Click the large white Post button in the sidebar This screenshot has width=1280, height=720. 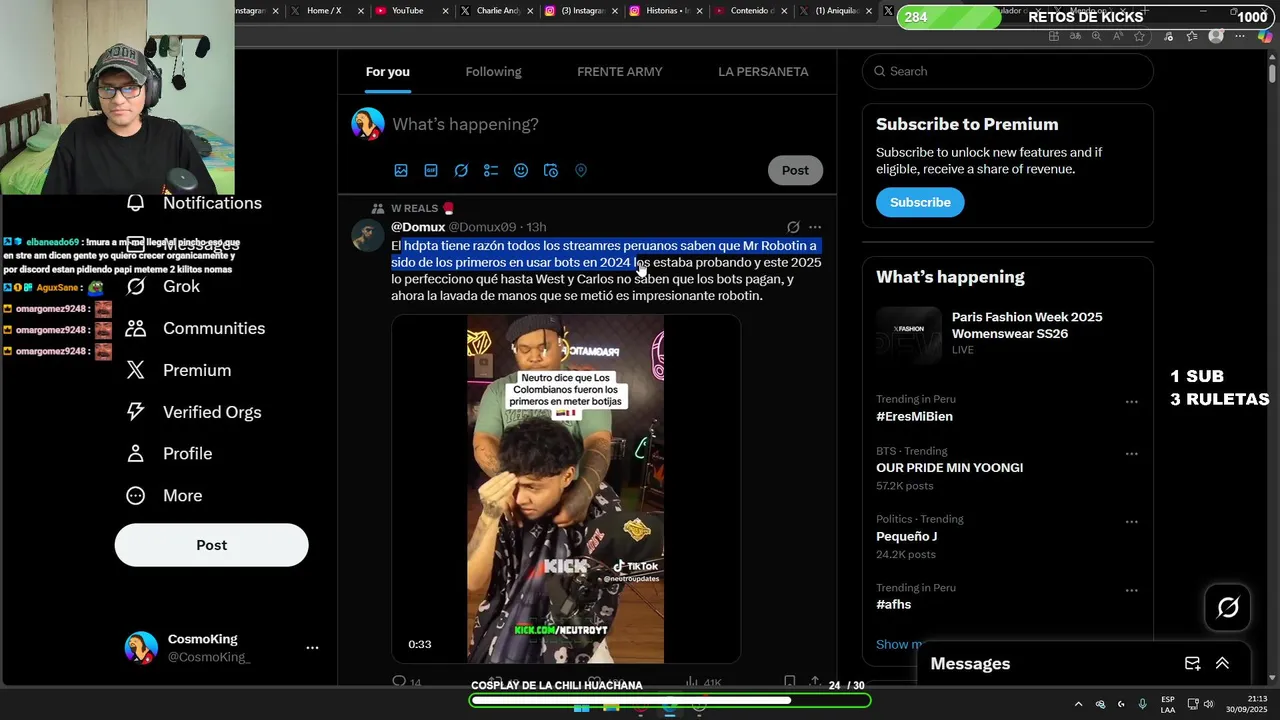pyautogui.click(x=211, y=545)
